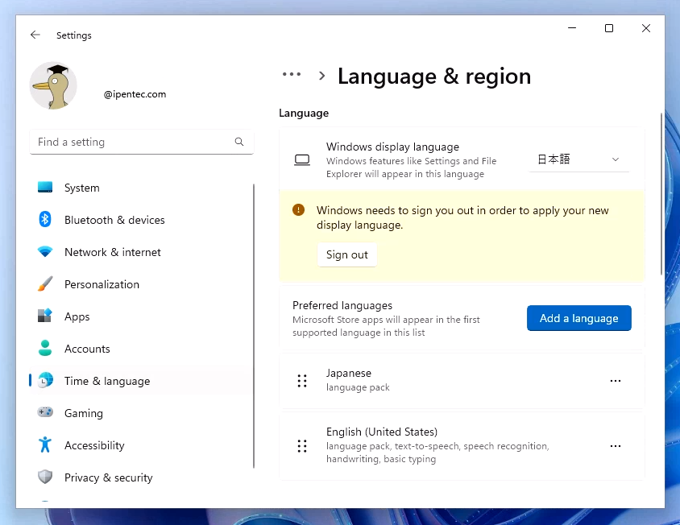Image resolution: width=680 pixels, height=525 pixels.
Task: Click the @ipentec.com account name
Action: [x=135, y=94]
